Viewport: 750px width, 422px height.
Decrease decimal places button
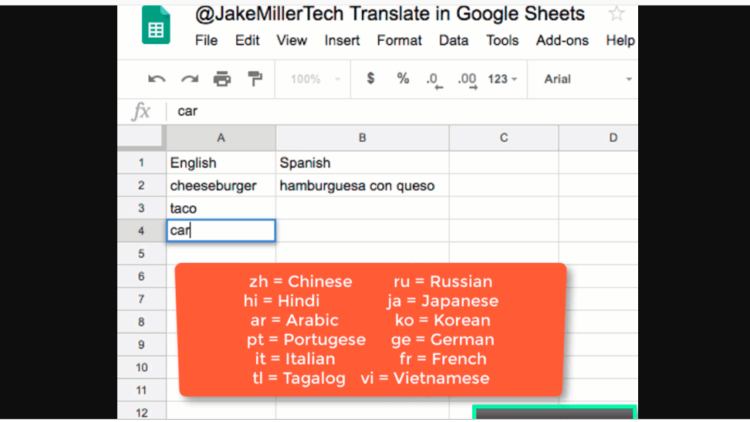click(x=434, y=80)
